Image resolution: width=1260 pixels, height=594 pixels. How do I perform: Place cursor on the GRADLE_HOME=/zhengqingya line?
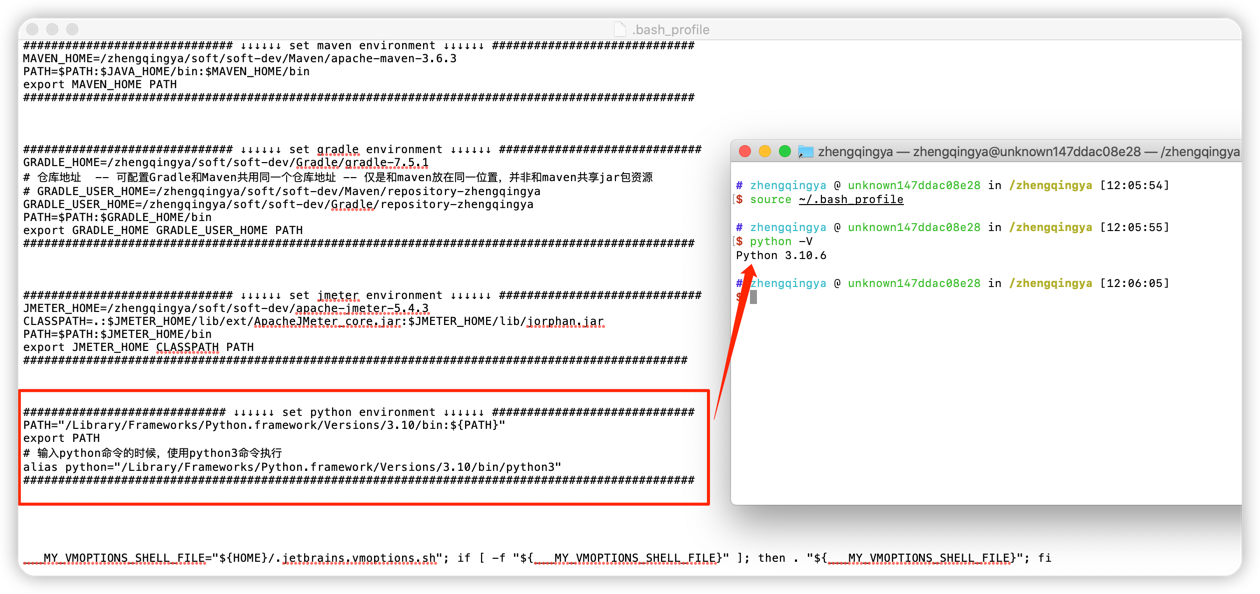226,162
